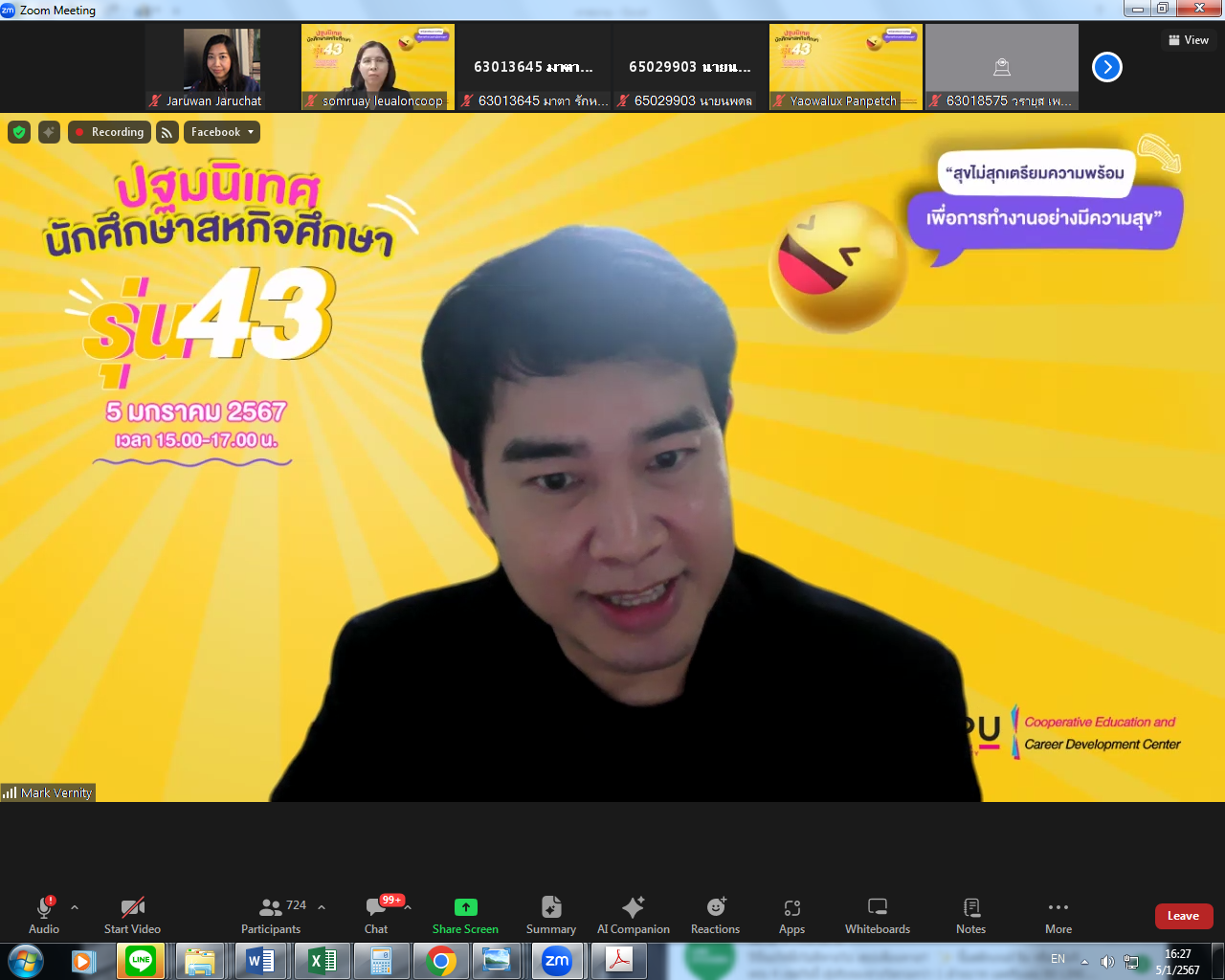Click the green encryption shield icon
The image size is (1225, 980).
click(x=19, y=132)
